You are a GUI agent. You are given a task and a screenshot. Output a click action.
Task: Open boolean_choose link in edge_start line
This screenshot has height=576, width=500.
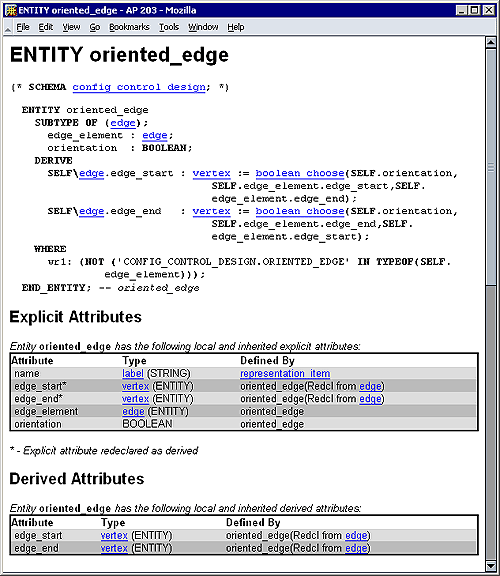(300, 173)
